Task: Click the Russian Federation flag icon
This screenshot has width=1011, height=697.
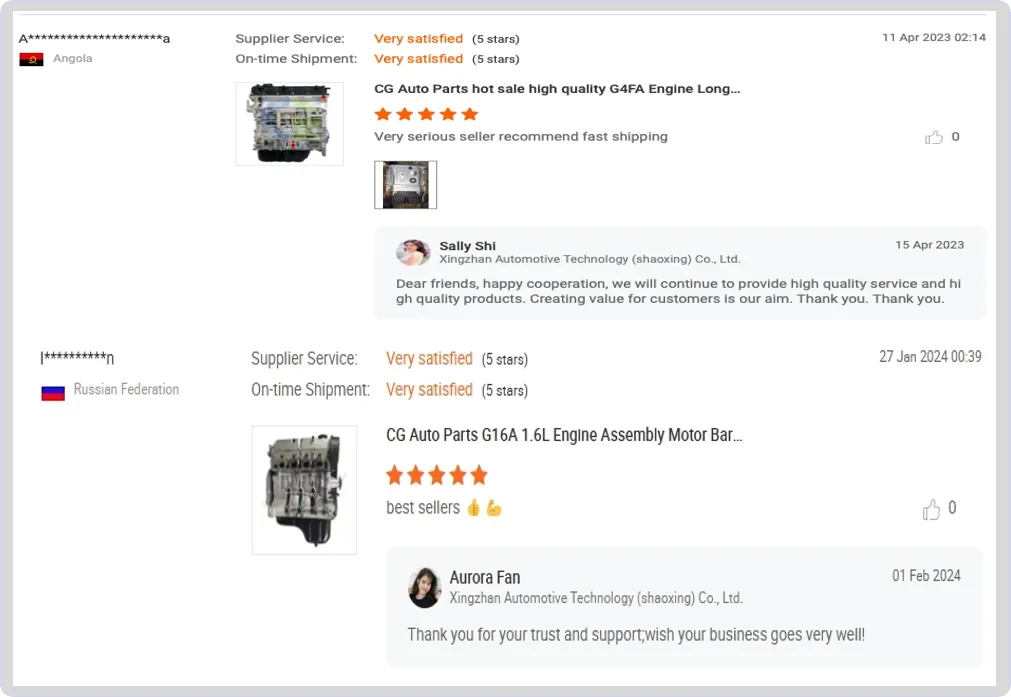Action: [x=53, y=393]
